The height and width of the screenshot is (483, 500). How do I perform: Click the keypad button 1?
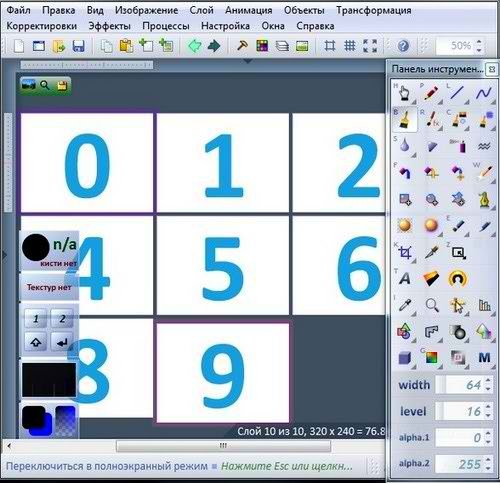point(36,319)
